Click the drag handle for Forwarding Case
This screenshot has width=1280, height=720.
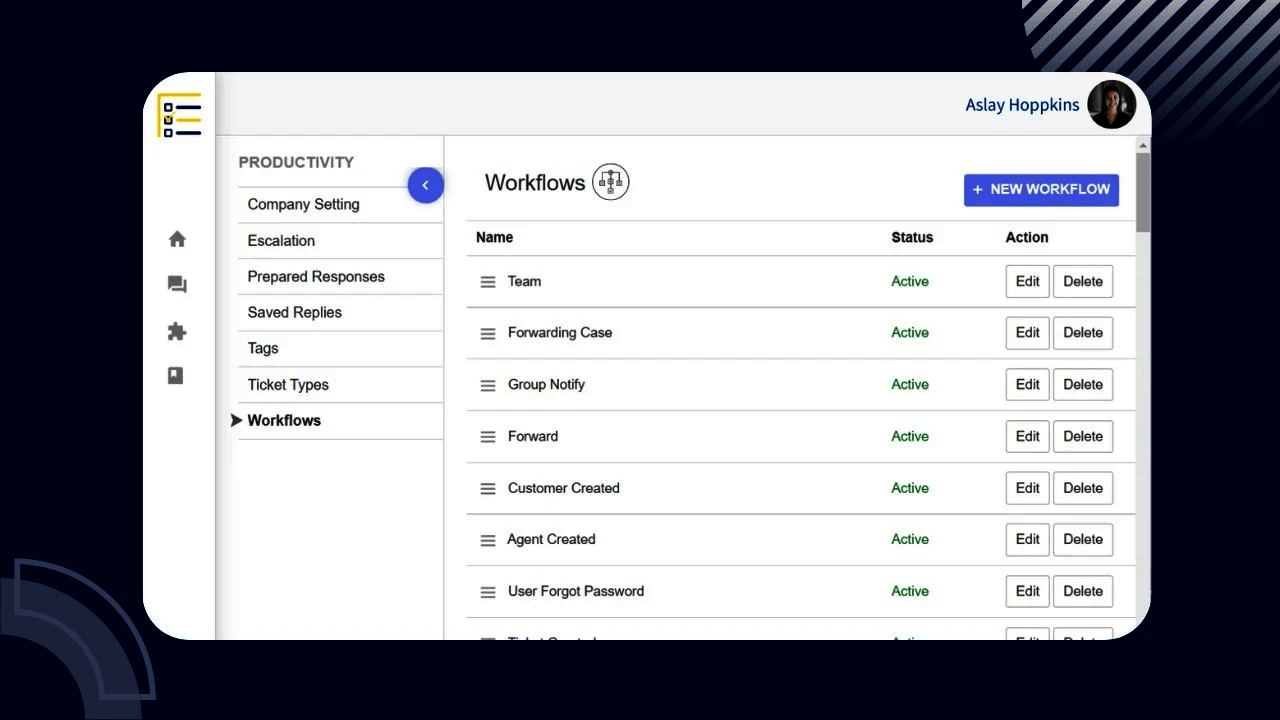[x=488, y=334]
